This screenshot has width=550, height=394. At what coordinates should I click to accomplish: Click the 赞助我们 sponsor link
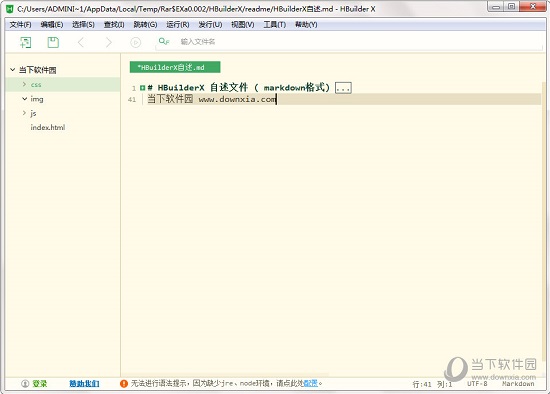pyautogui.click(x=84, y=383)
